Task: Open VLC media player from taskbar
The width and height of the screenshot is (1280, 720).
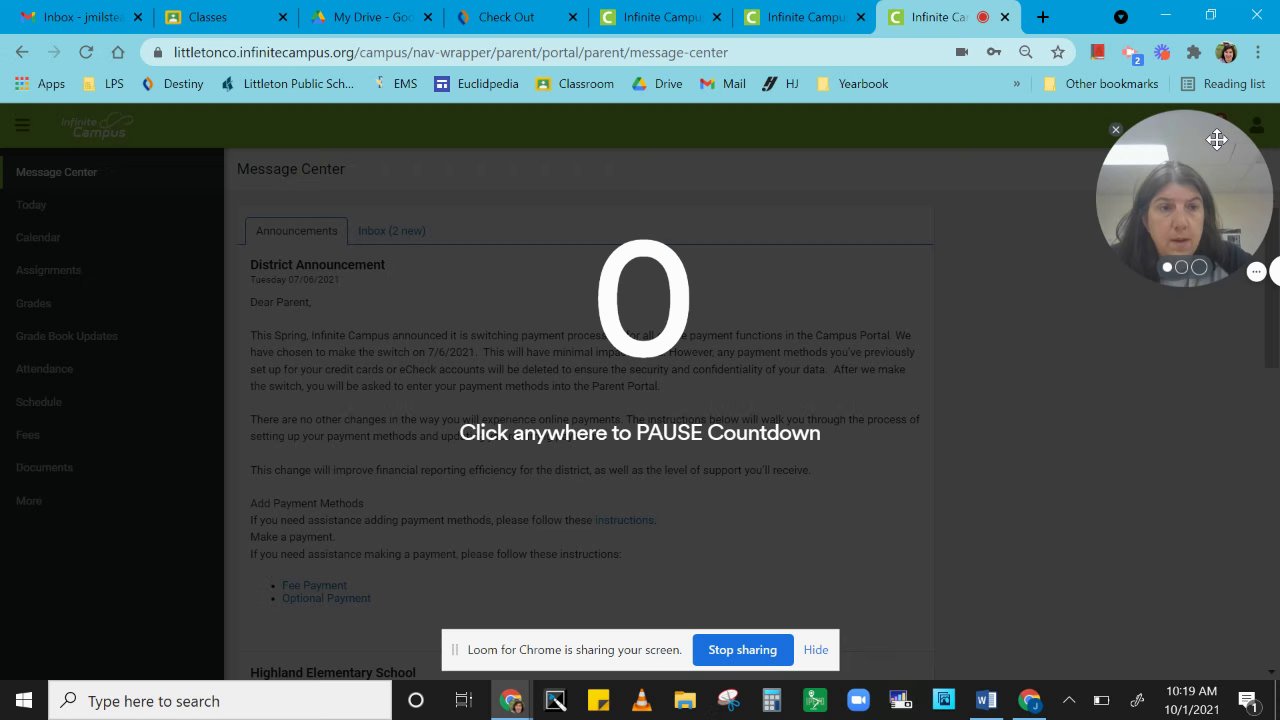Action: 642,701
